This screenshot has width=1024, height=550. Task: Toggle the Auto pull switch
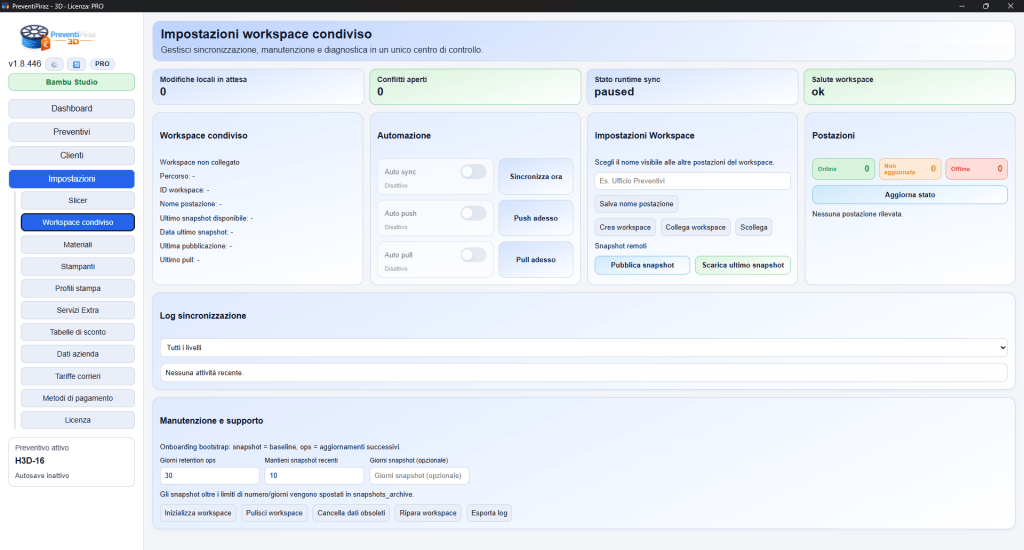pyautogui.click(x=472, y=255)
